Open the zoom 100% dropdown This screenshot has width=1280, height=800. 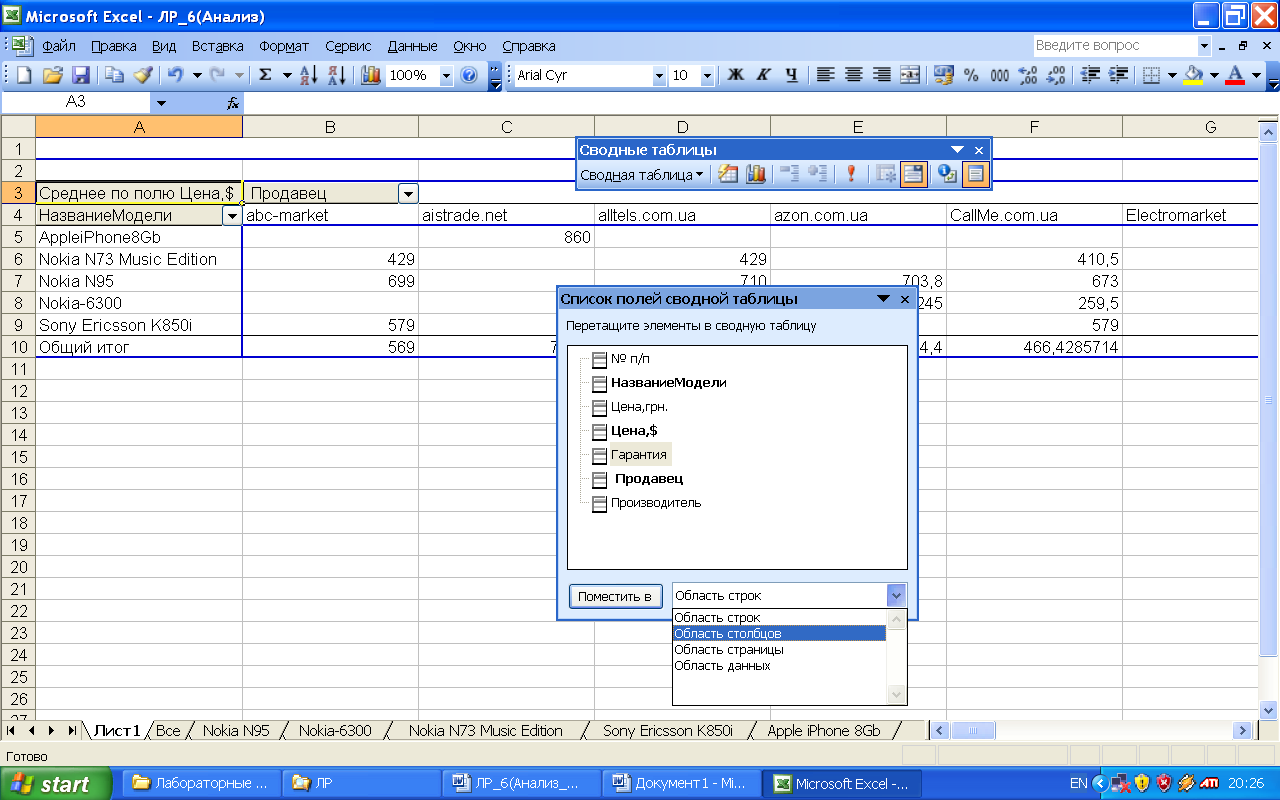click(444, 75)
